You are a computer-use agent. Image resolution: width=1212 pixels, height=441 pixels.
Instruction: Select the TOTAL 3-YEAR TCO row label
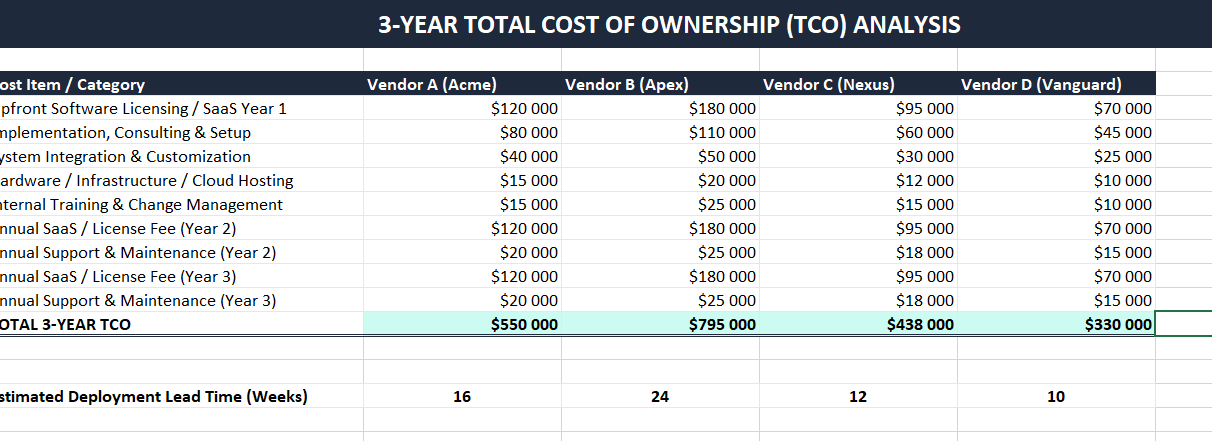pos(182,324)
